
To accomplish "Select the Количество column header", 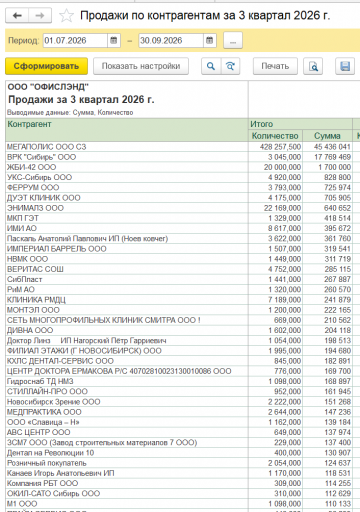I will (x=275, y=136).
